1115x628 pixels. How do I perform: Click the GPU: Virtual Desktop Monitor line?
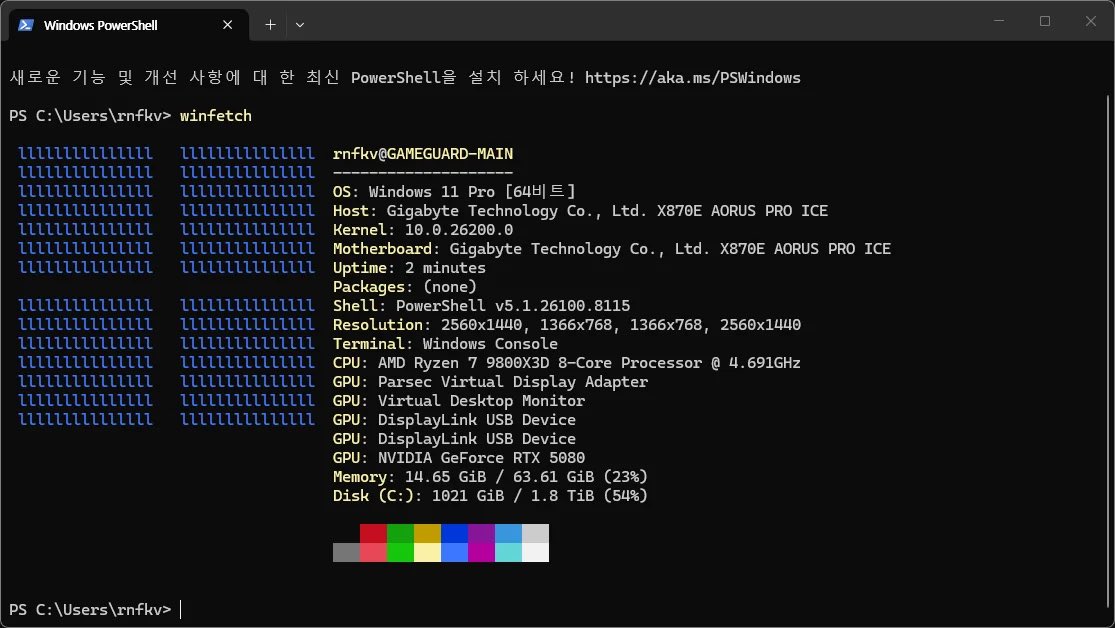(x=459, y=401)
